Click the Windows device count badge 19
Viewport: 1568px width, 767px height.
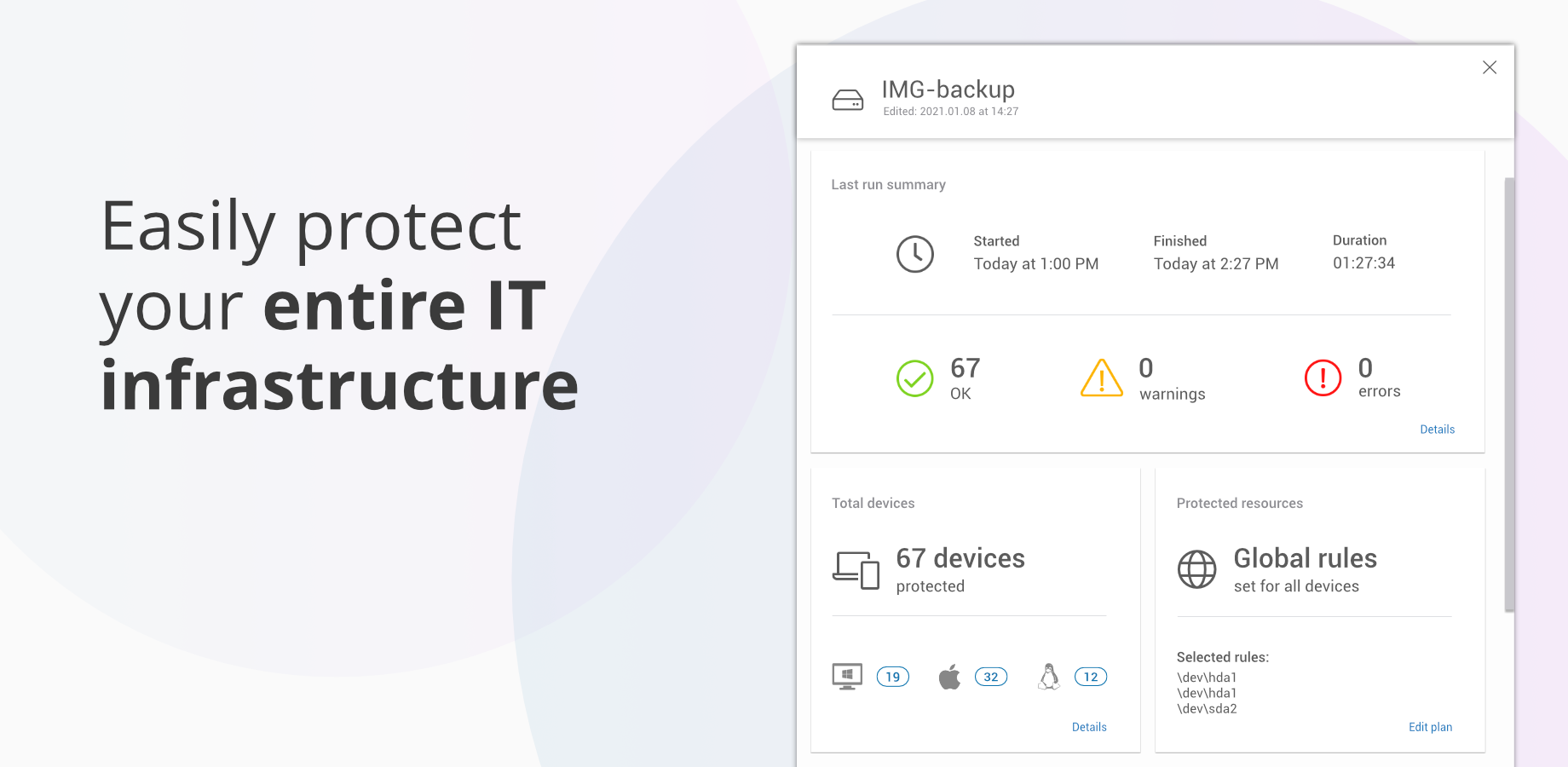click(892, 677)
